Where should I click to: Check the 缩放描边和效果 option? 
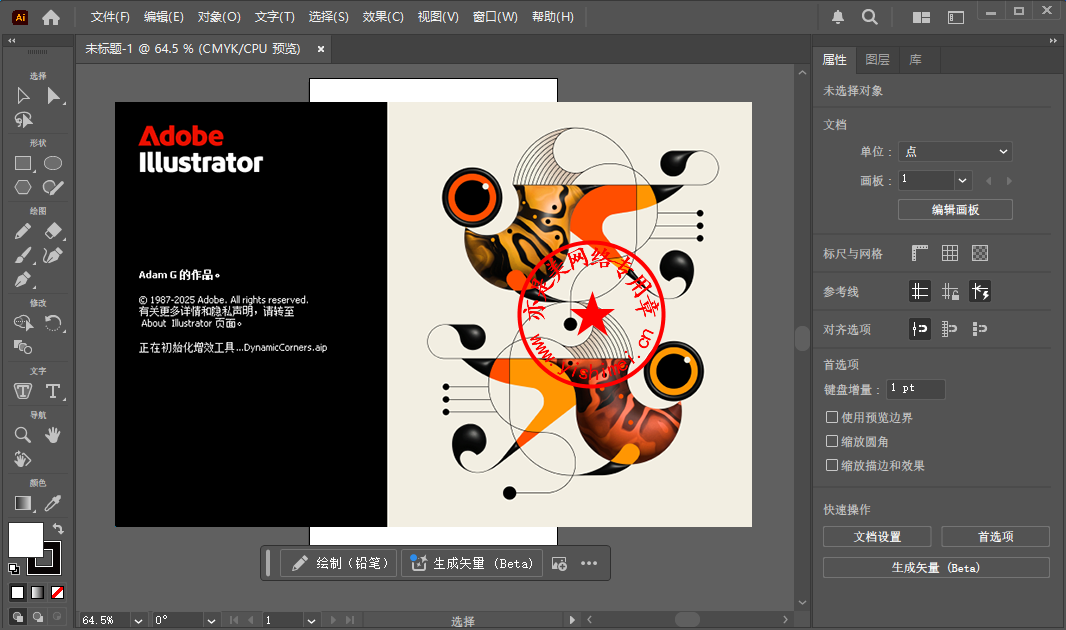[831, 465]
